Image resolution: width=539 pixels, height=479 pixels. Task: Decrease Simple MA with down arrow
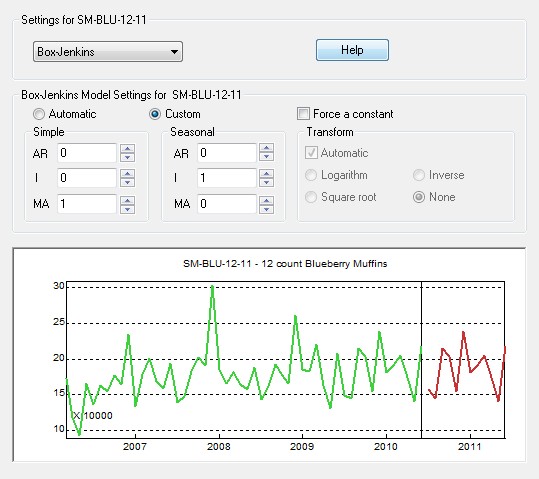click(x=128, y=209)
